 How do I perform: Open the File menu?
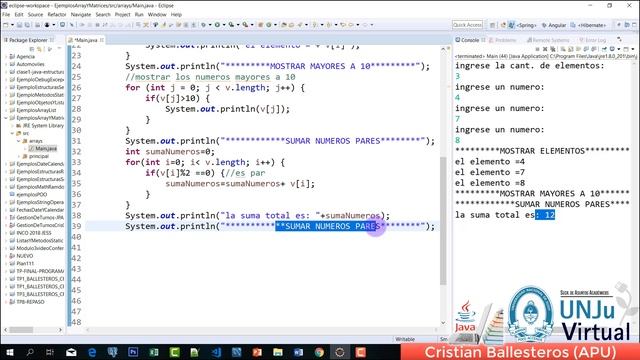[6, 14]
